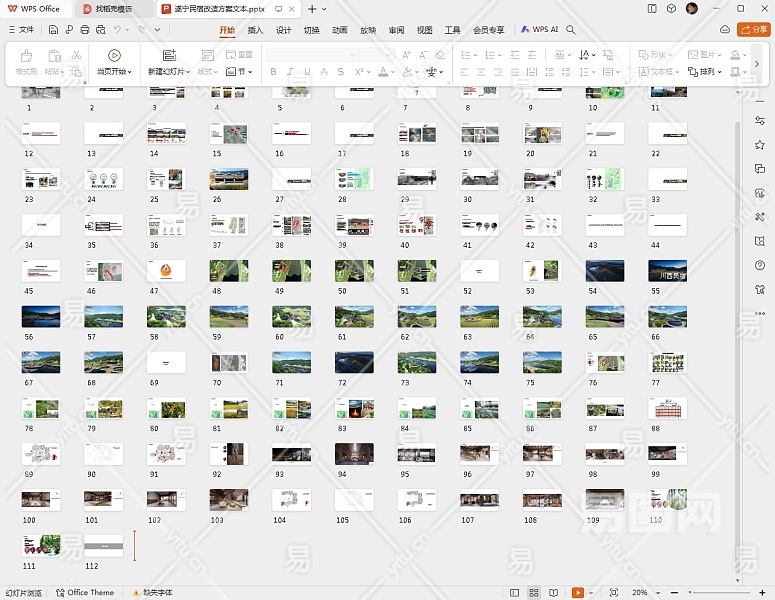Switch to normal view in status bar
The image size is (775, 600).
point(515,593)
